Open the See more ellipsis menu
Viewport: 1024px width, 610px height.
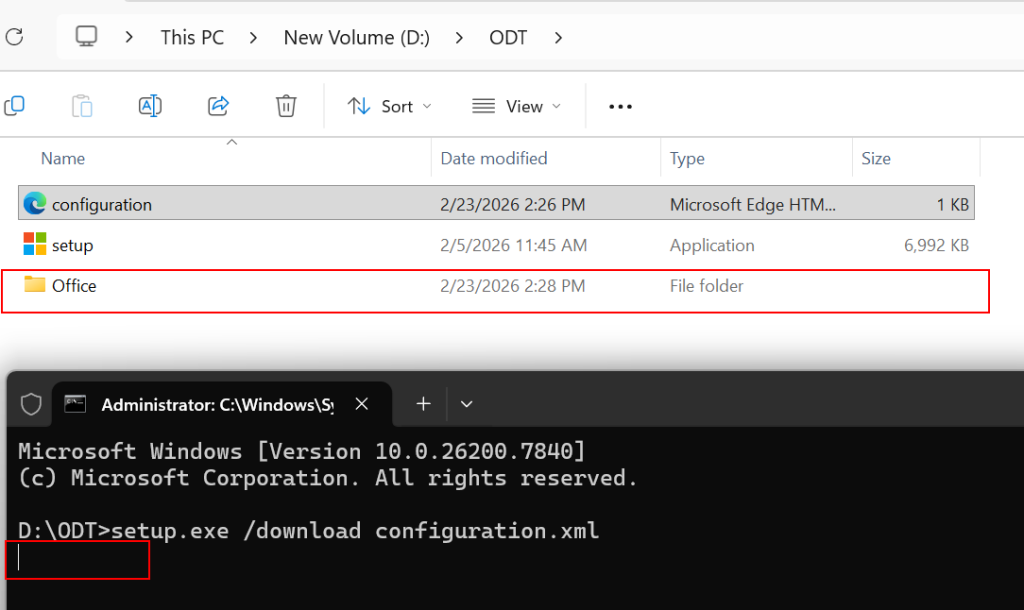[620, 106]
